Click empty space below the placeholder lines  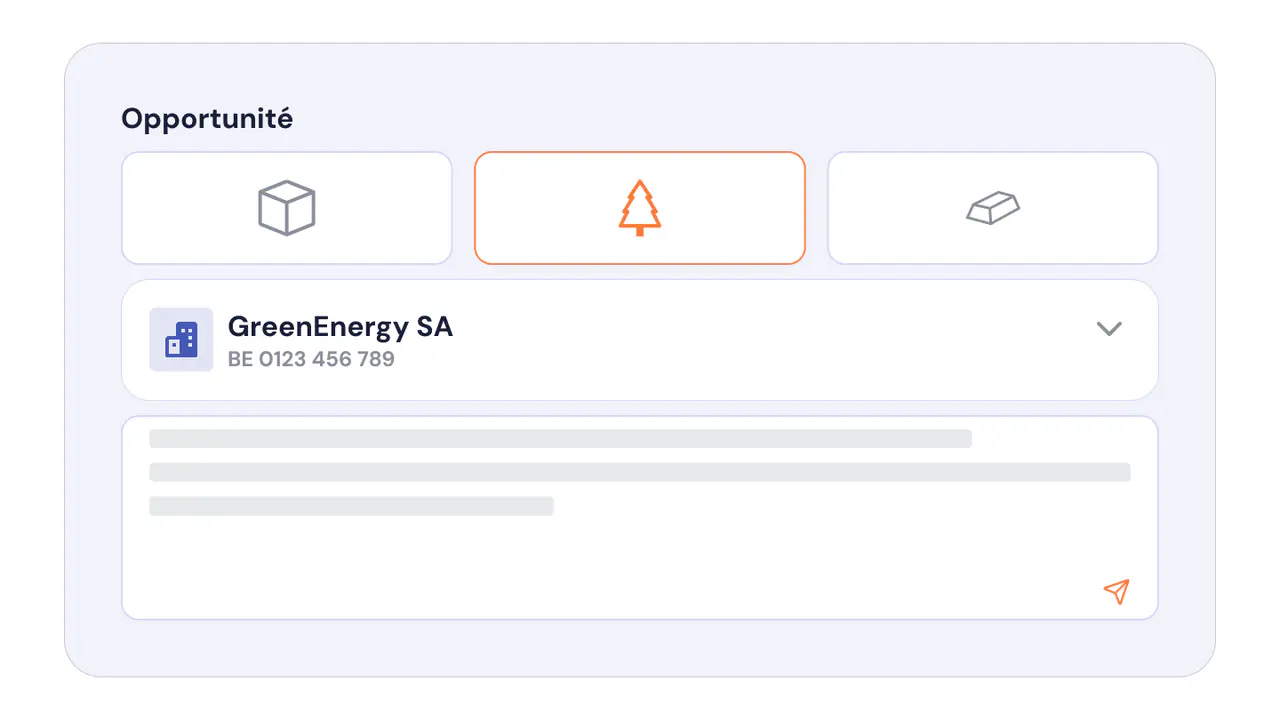click(x=600, y=565)
